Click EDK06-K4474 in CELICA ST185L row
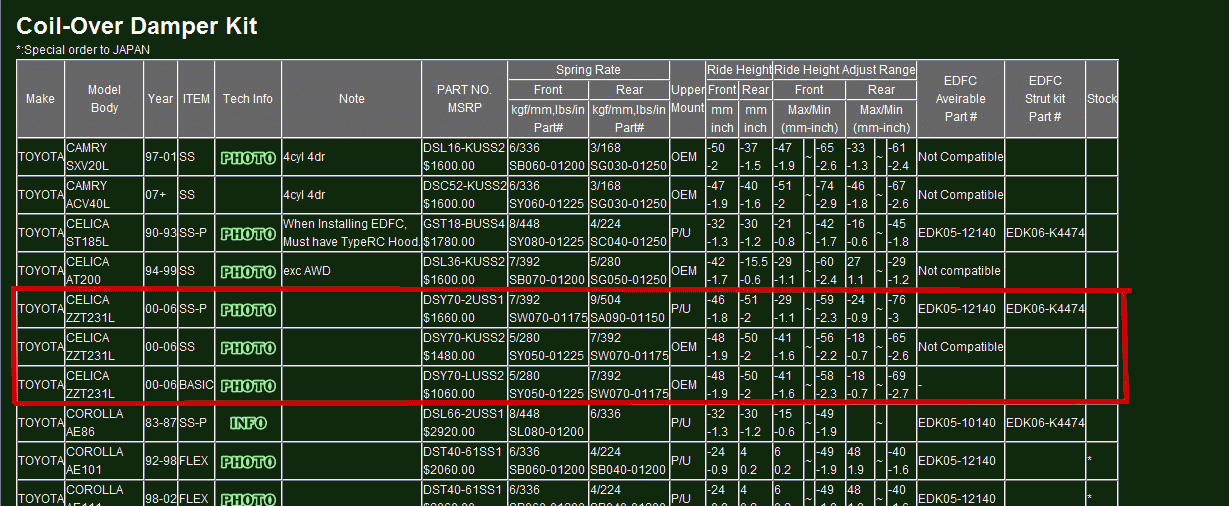This screenshot has width=1229, height=506. click(x=1045, y=233)
